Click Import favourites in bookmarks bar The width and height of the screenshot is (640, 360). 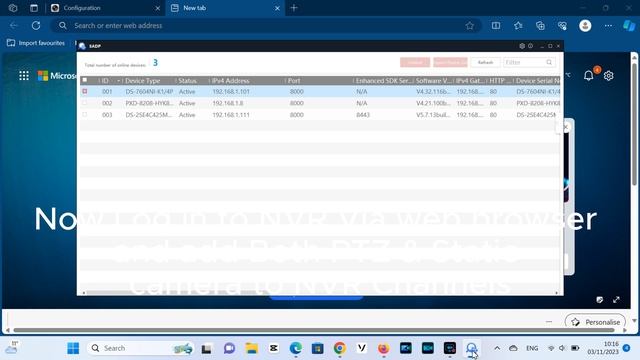(x=36, y=43)
